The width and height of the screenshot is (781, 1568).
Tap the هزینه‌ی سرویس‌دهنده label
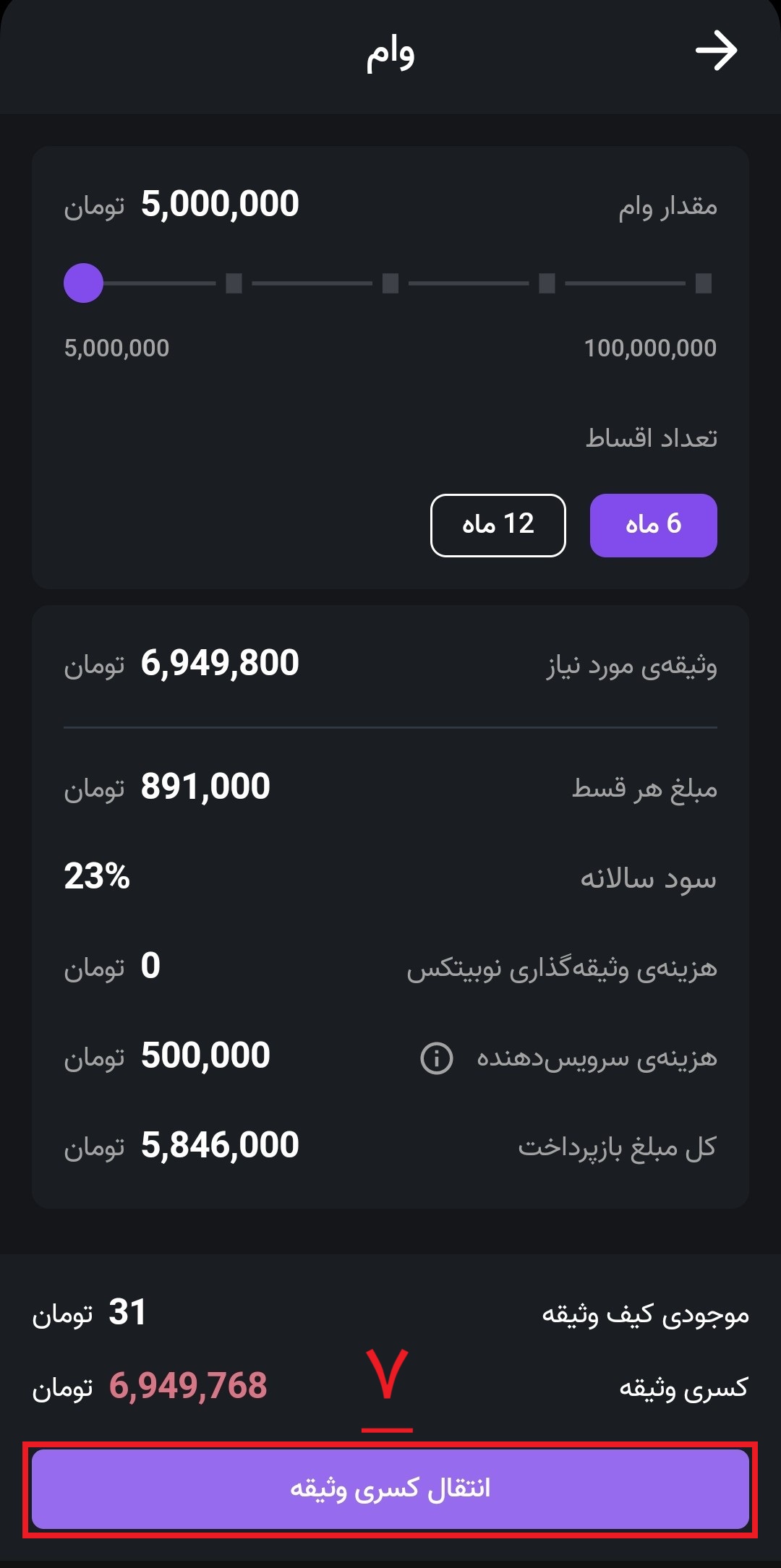[597, 1058]
